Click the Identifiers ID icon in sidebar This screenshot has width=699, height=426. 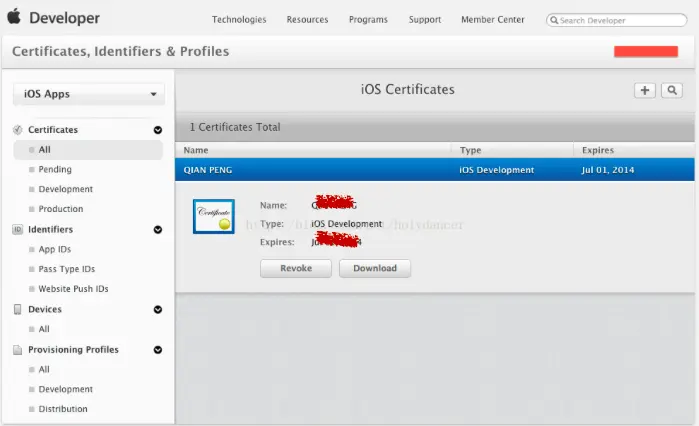(x=17, y=229)
